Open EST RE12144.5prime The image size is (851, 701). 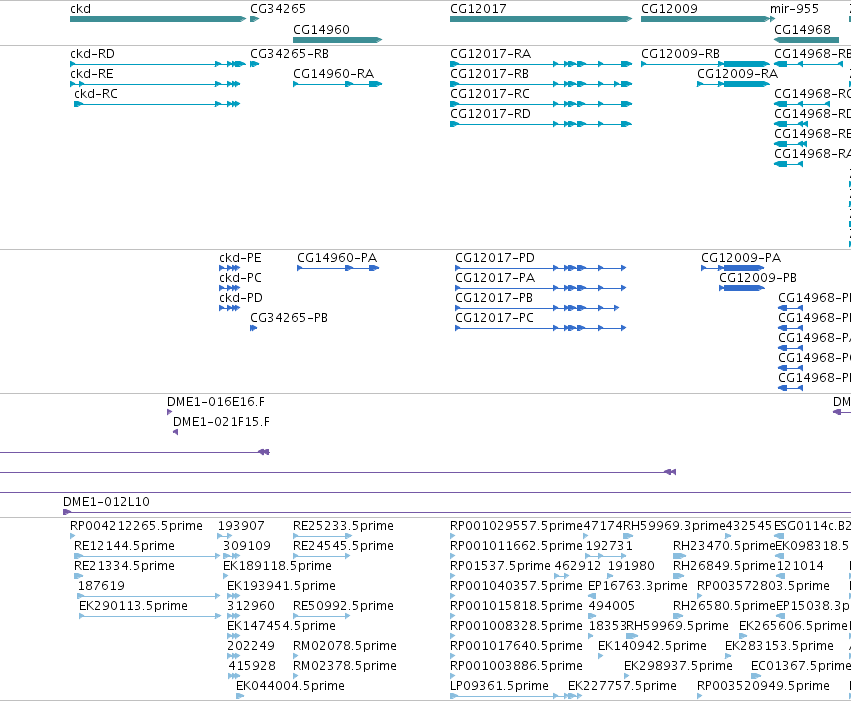point(124,546)
